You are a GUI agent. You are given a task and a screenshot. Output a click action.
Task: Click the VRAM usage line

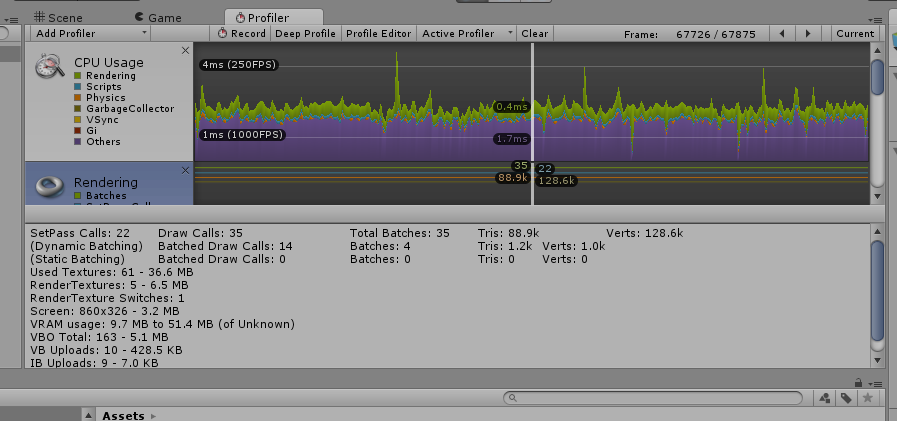pos(162,324)
